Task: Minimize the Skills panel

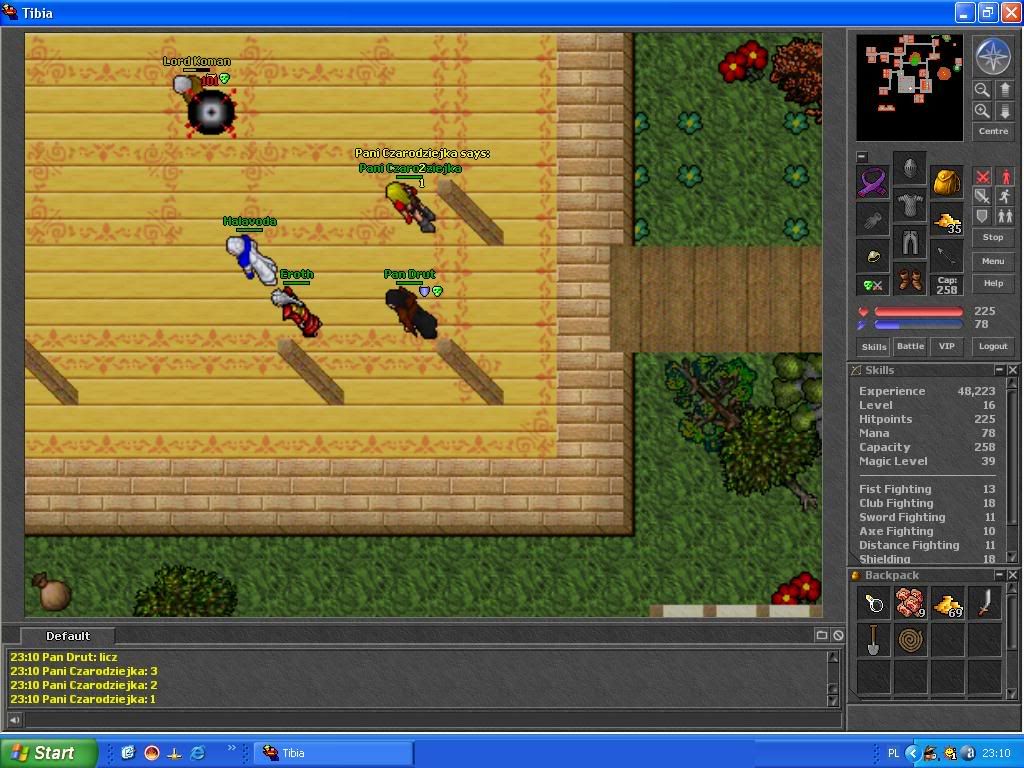Action: pyautogui.click(x=999, y=370)
